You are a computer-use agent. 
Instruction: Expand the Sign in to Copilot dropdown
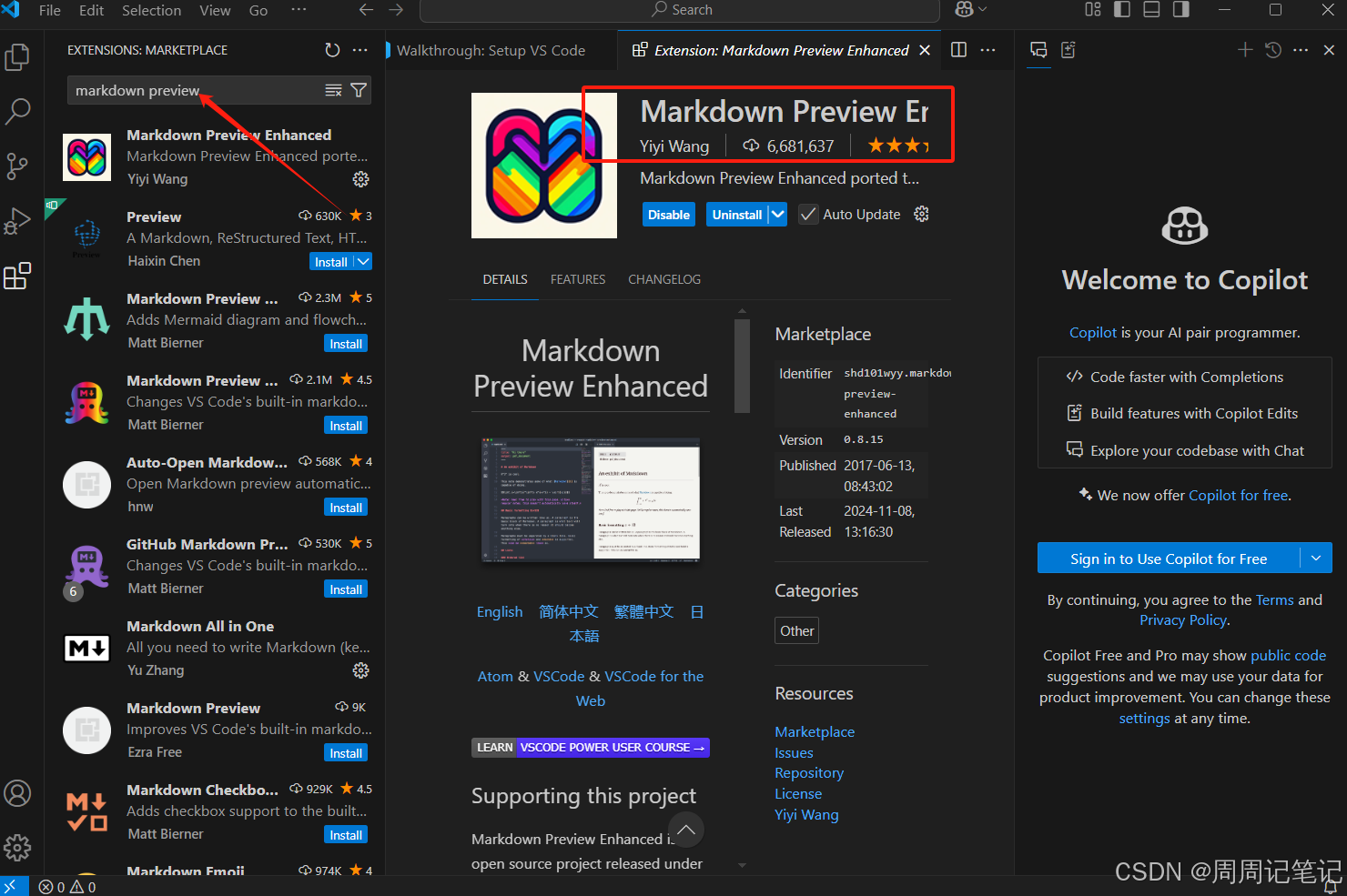[1315, 559]
